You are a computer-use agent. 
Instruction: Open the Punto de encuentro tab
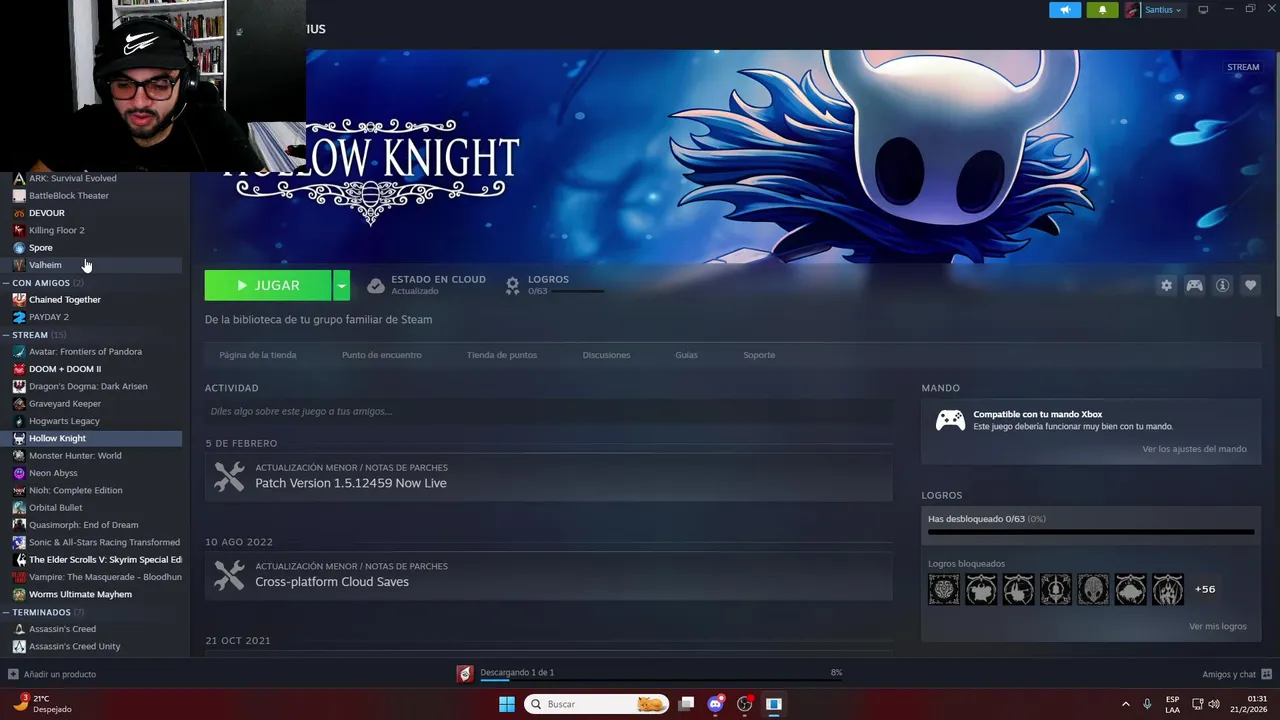(382, 355)
